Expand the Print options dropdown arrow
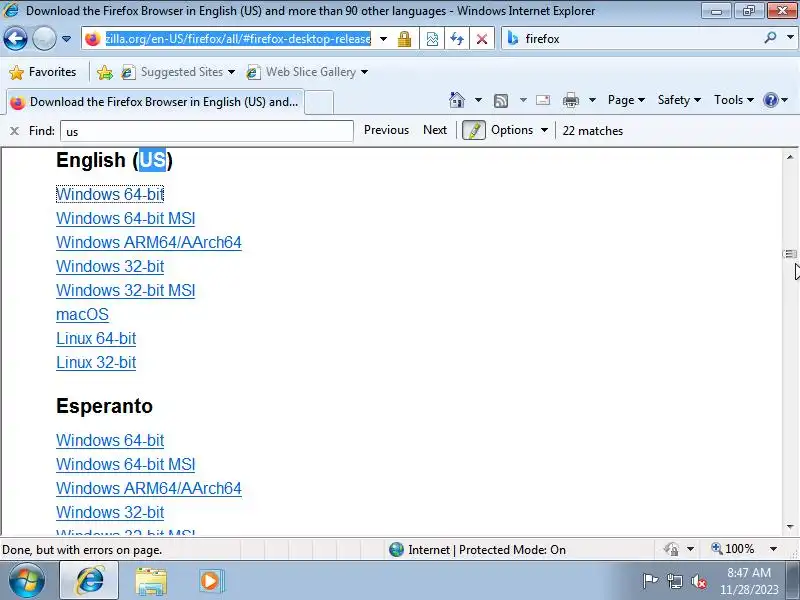The image size is (800, 600). tap(592, 100)
